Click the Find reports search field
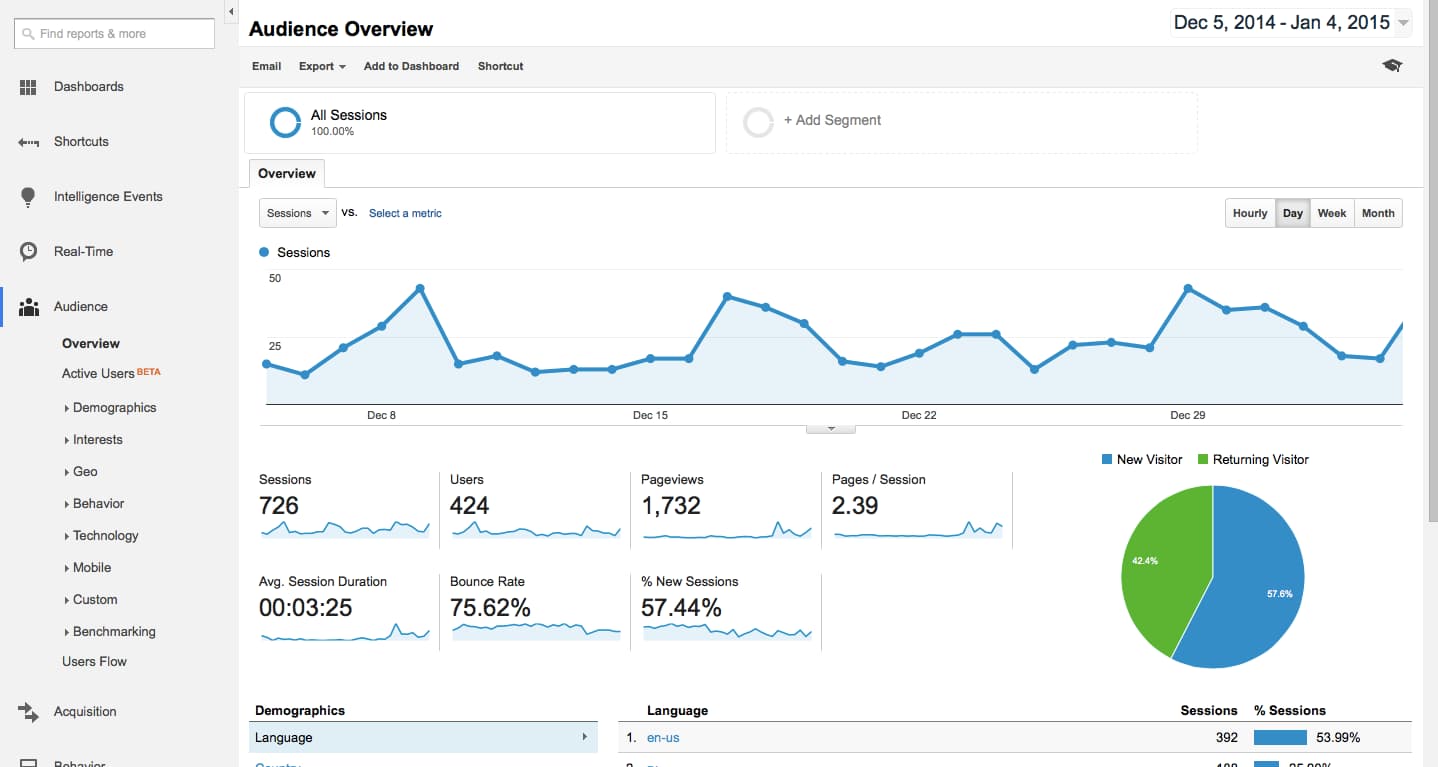 [115, 34]
